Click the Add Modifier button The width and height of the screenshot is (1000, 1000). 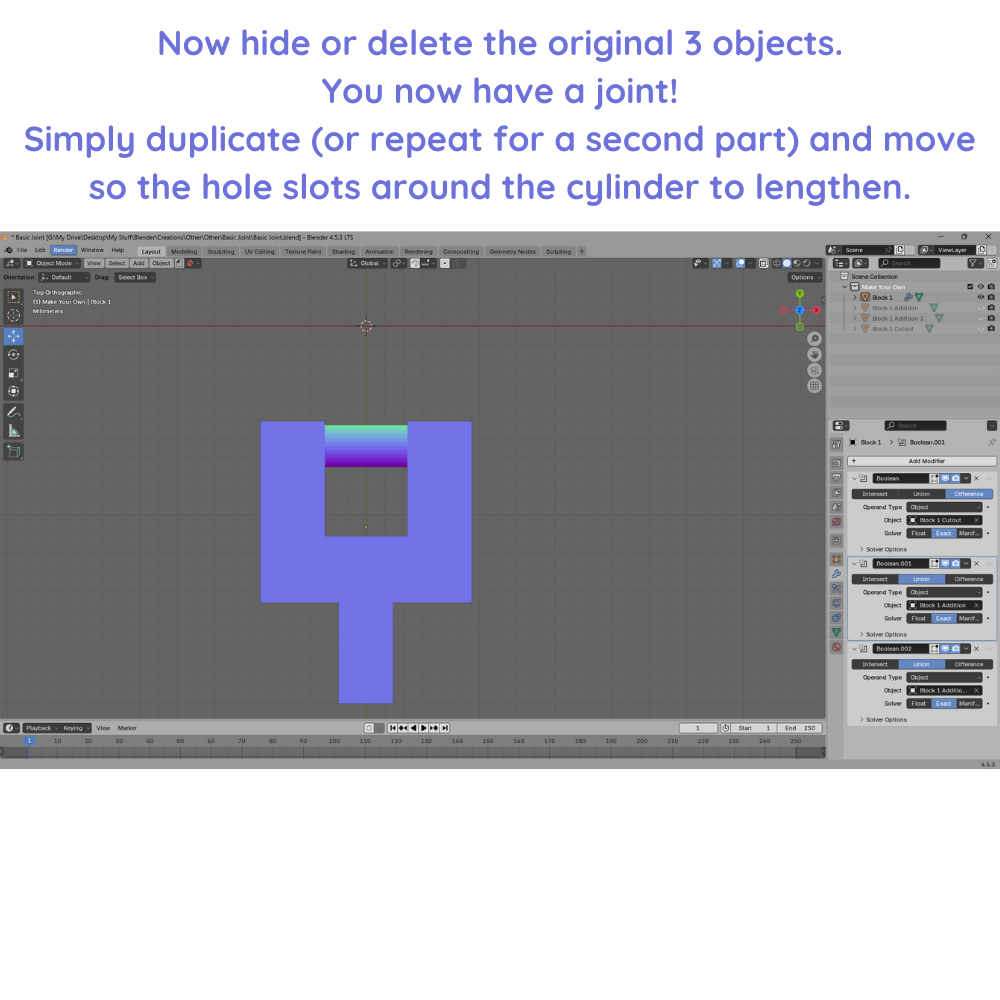[922, 461]
